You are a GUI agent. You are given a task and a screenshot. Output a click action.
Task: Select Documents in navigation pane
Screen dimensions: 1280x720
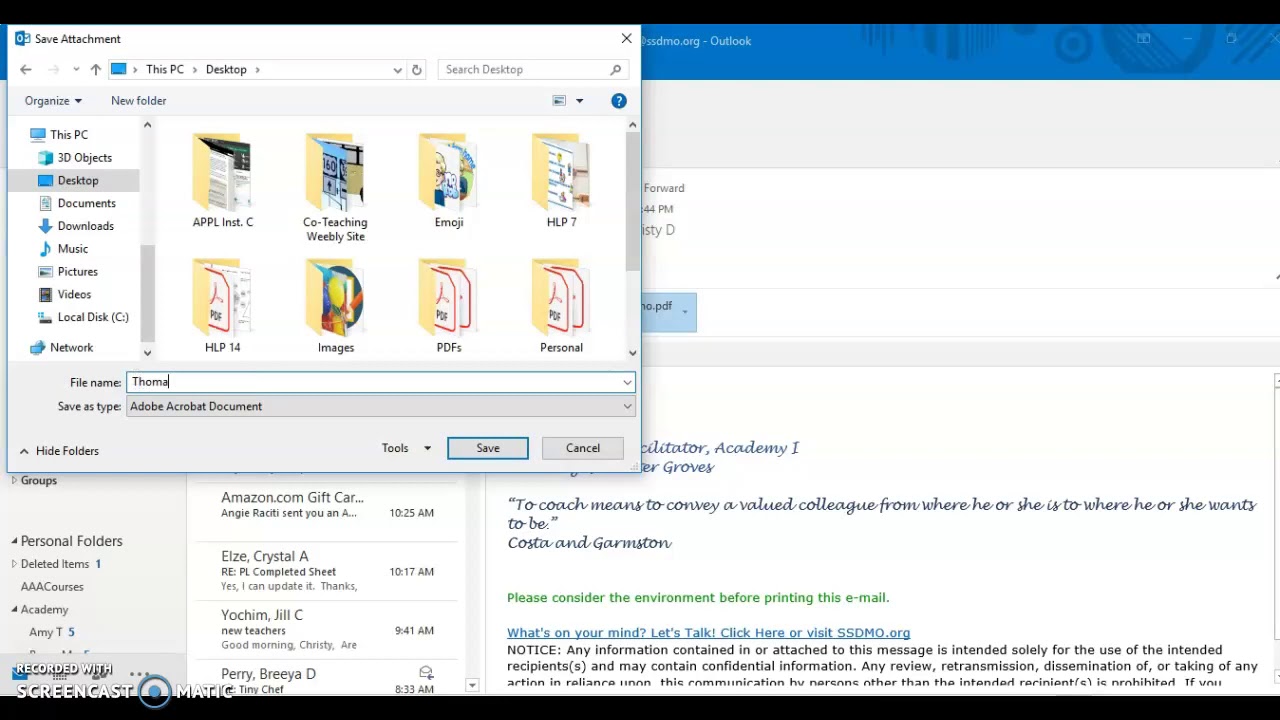pos(86,203)
